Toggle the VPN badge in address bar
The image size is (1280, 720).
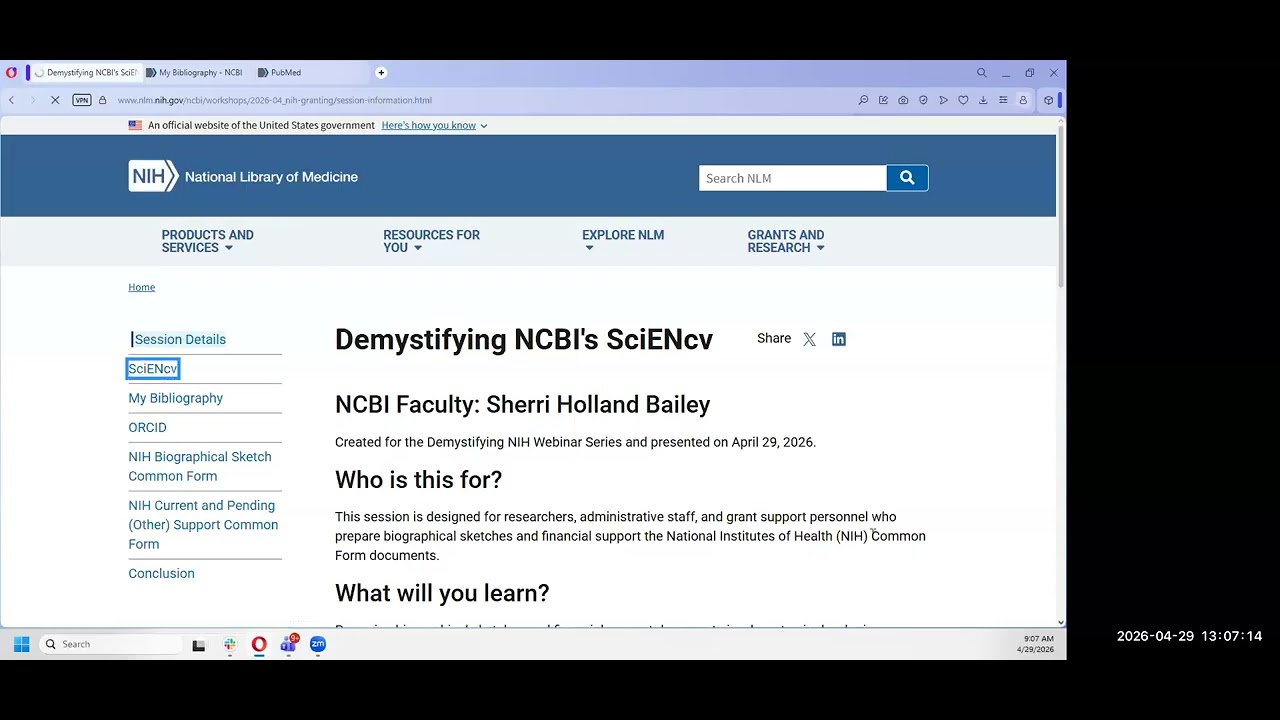[82, 100]
